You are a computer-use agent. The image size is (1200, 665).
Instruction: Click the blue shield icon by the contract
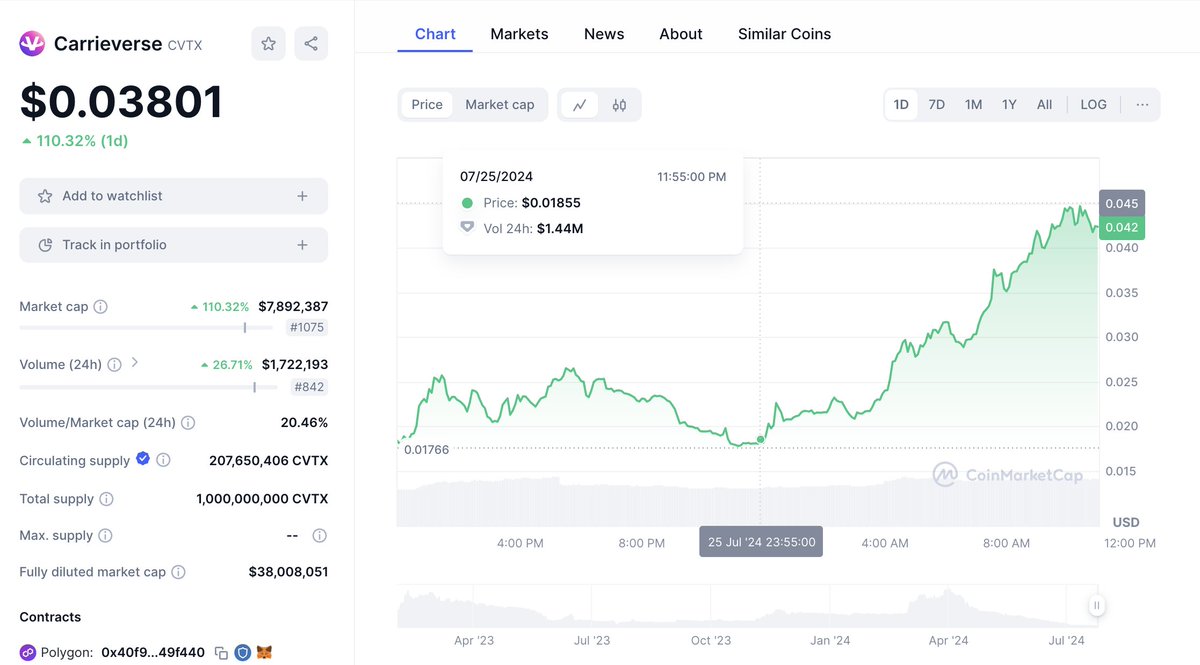coord(243,652)
